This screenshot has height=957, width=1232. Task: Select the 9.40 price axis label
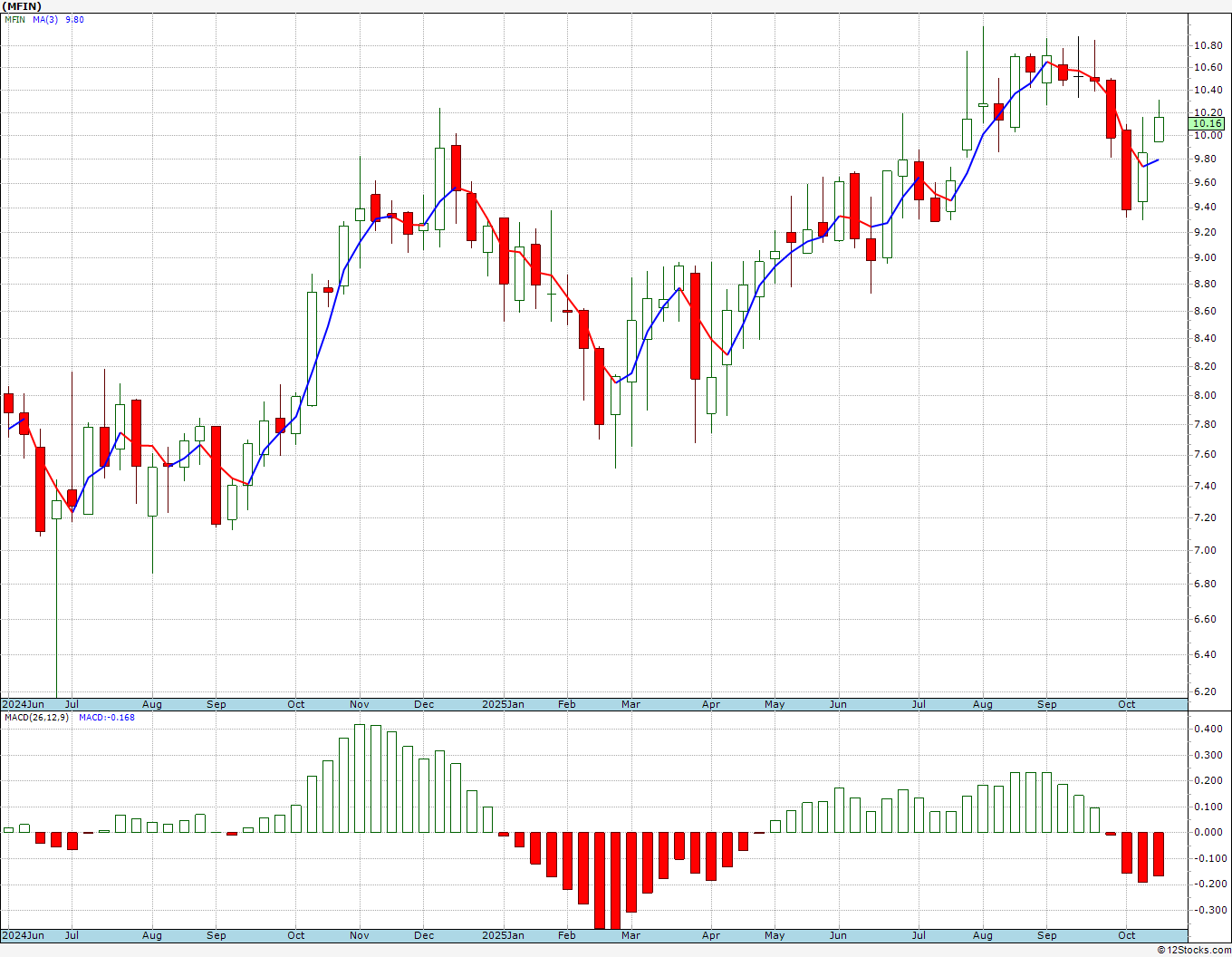1207,207
